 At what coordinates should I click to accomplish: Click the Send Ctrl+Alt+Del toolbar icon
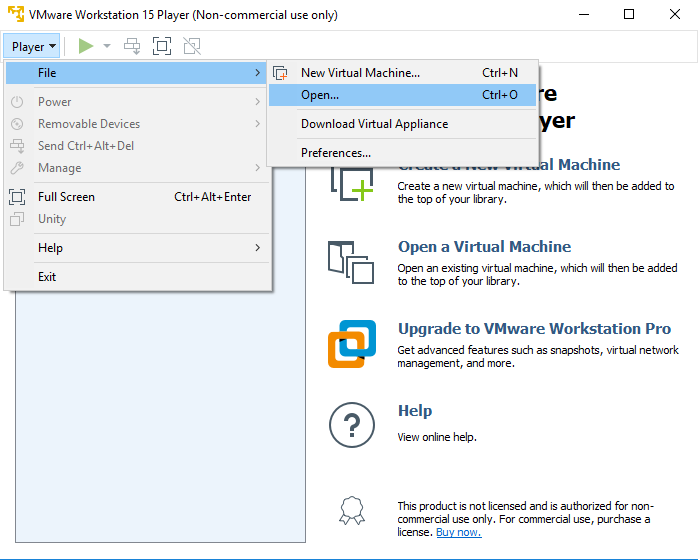coord(132,46)
